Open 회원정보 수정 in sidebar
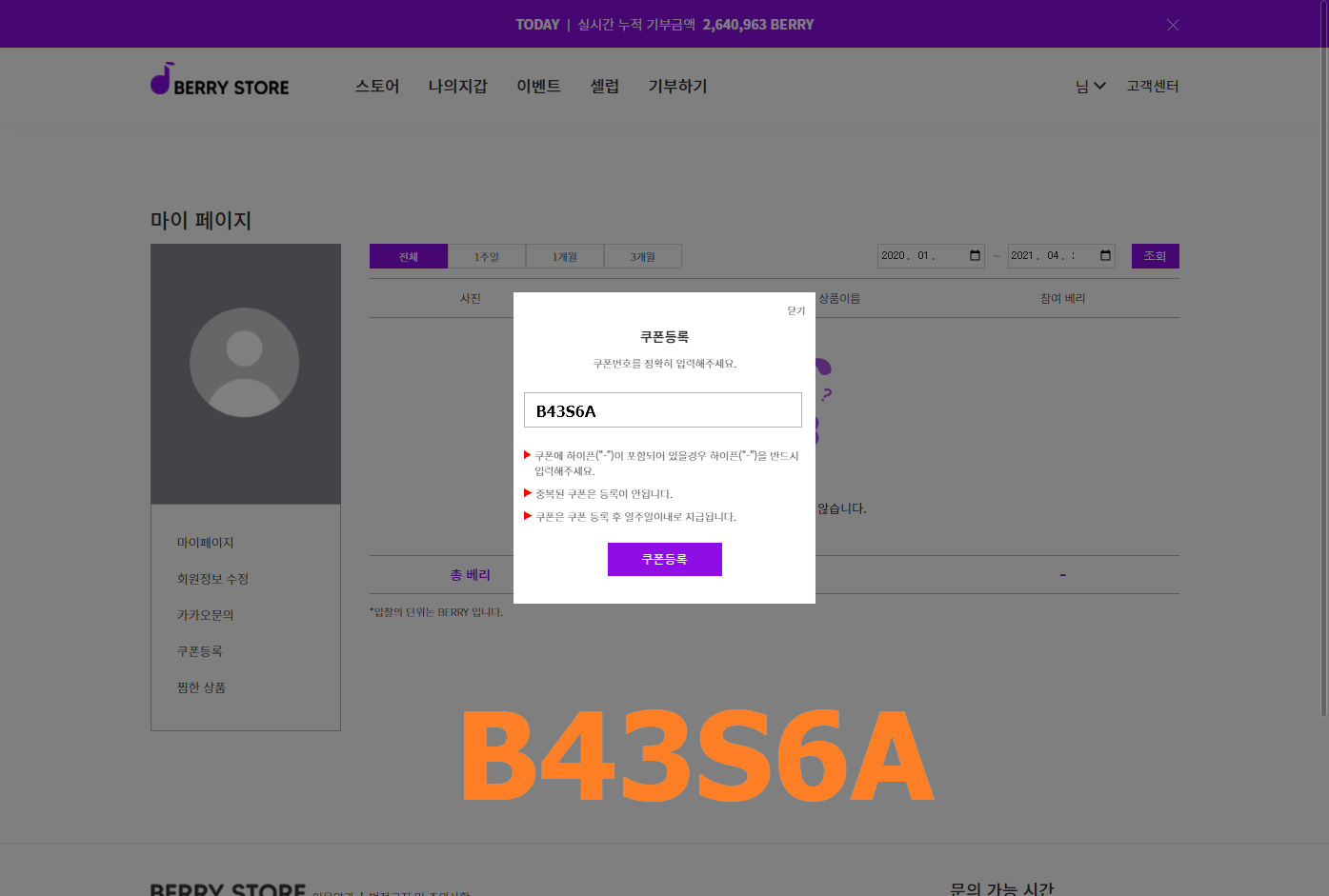 click(212, 579)
